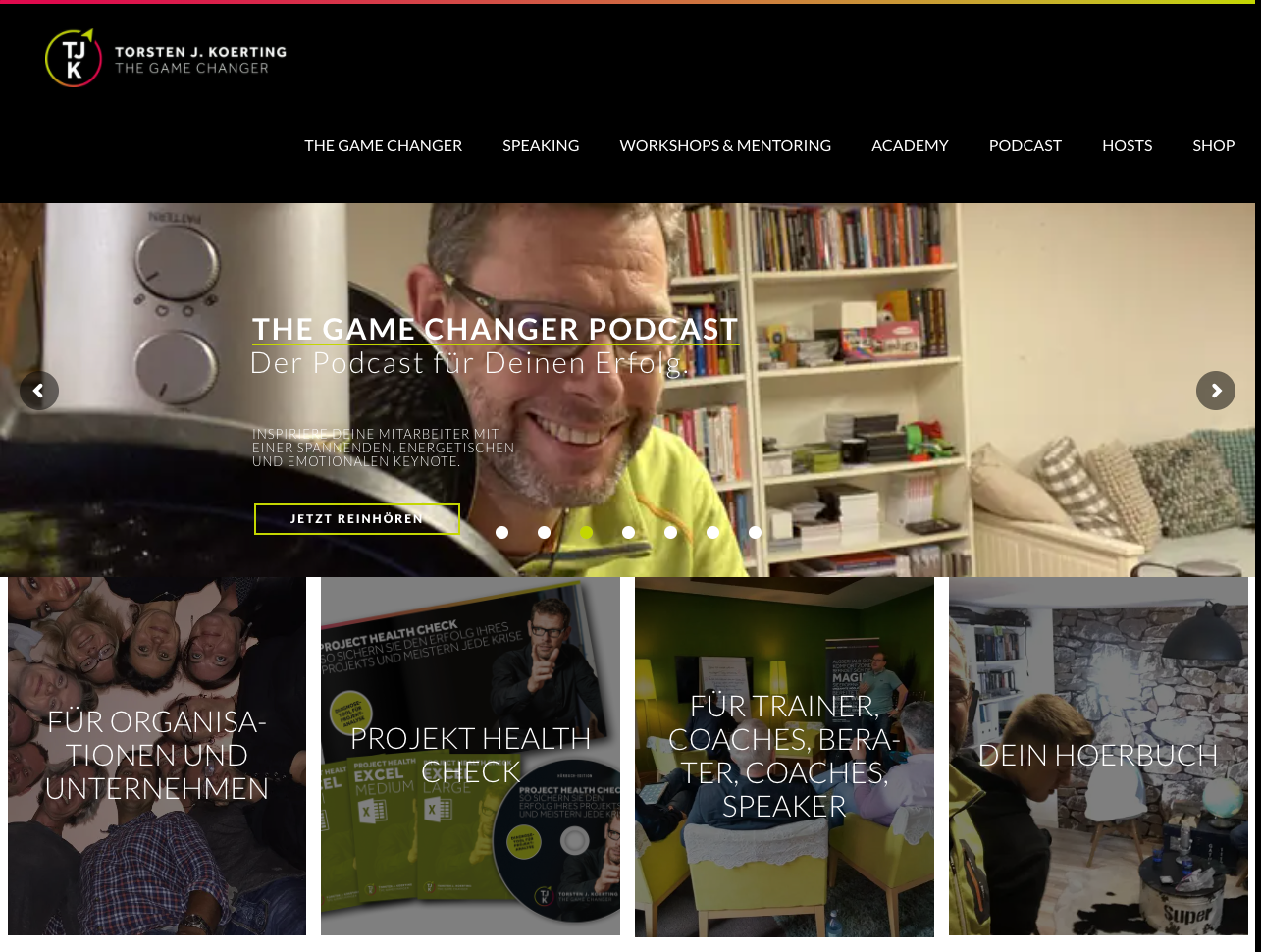Click the Jetzt Reinhören button
This screenshot has height=952, width=1261.
click(357, 519)
